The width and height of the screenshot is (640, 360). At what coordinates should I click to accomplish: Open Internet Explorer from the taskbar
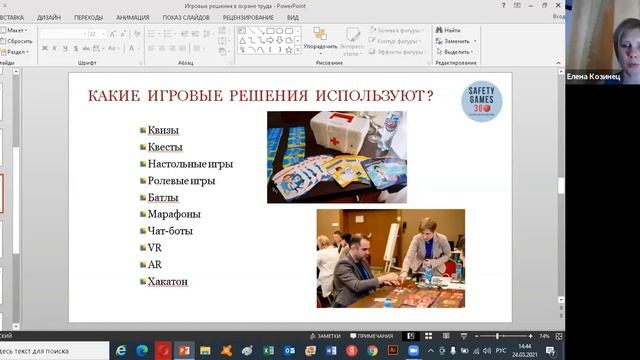pyautogui.click(x=121, y=351)
